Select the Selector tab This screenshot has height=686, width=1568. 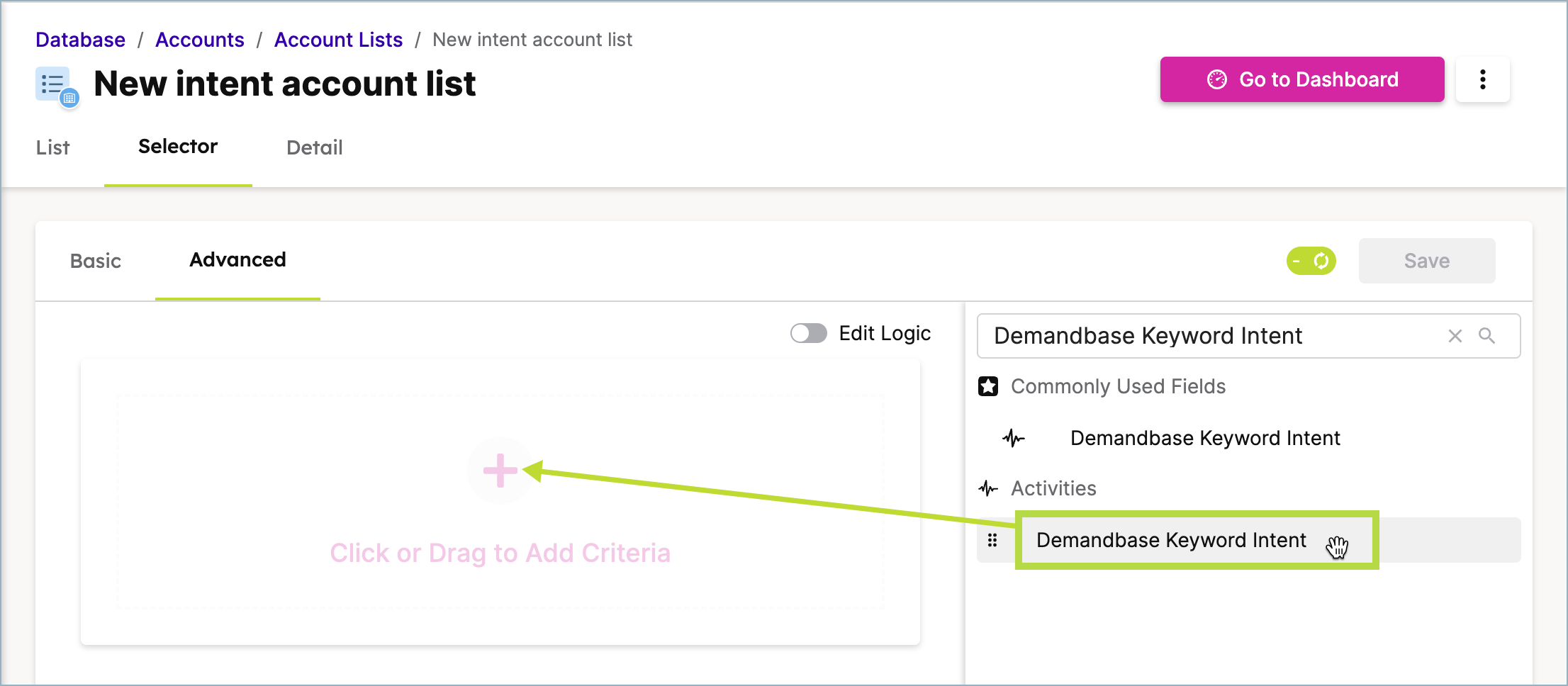(178, 146)
